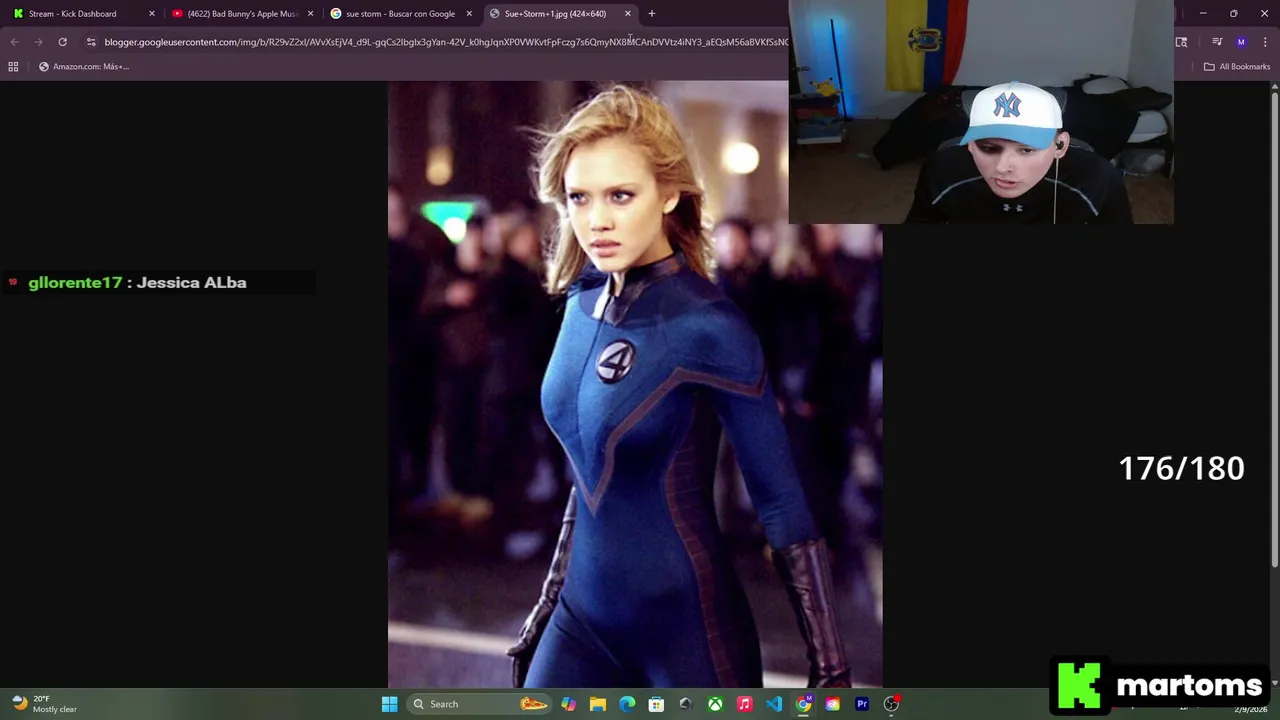Image resolution: width=1280 pixels, height=720 pixels.
Task: Open Visual Studio Code from the taskbar
Action: [774, 704]
